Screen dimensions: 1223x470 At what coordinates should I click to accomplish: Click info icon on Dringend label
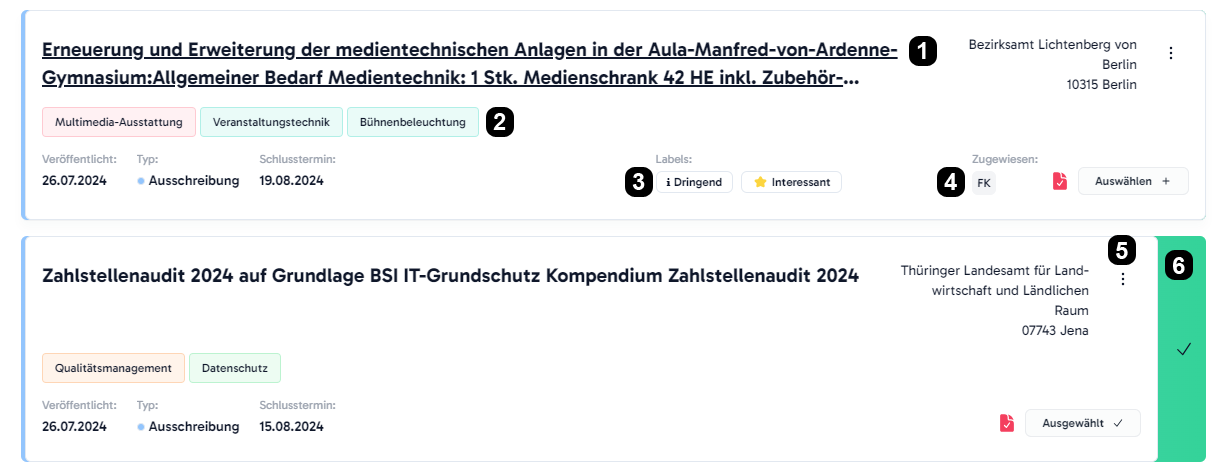(667, 182)
